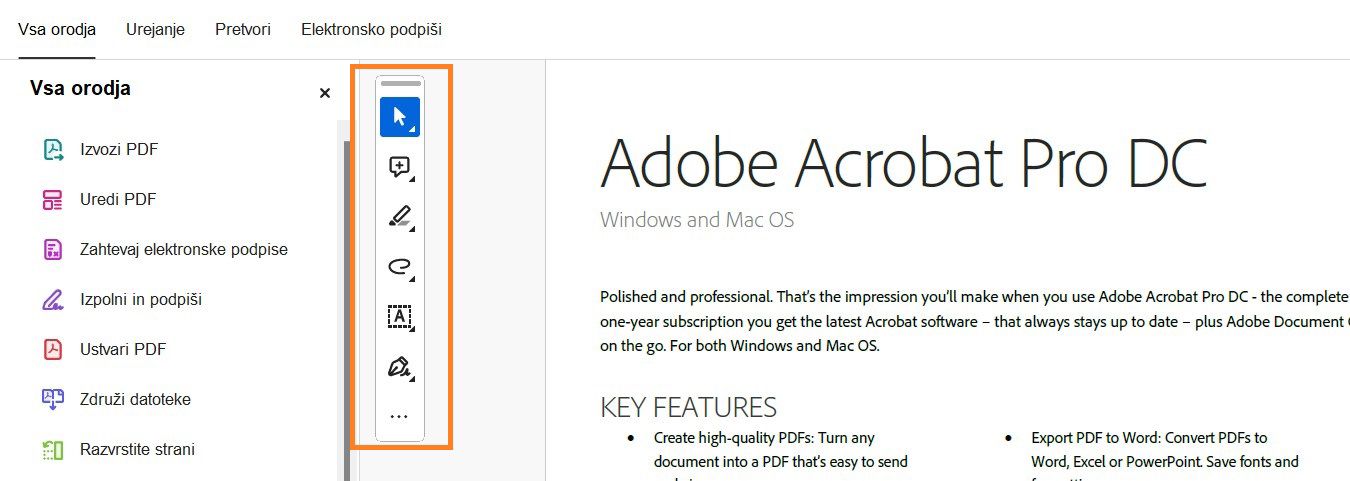Open Zahtevaj elektronske podpise
Viewport: 1350px width, 481px height.
pyautogui.click(x=184, y=250)
